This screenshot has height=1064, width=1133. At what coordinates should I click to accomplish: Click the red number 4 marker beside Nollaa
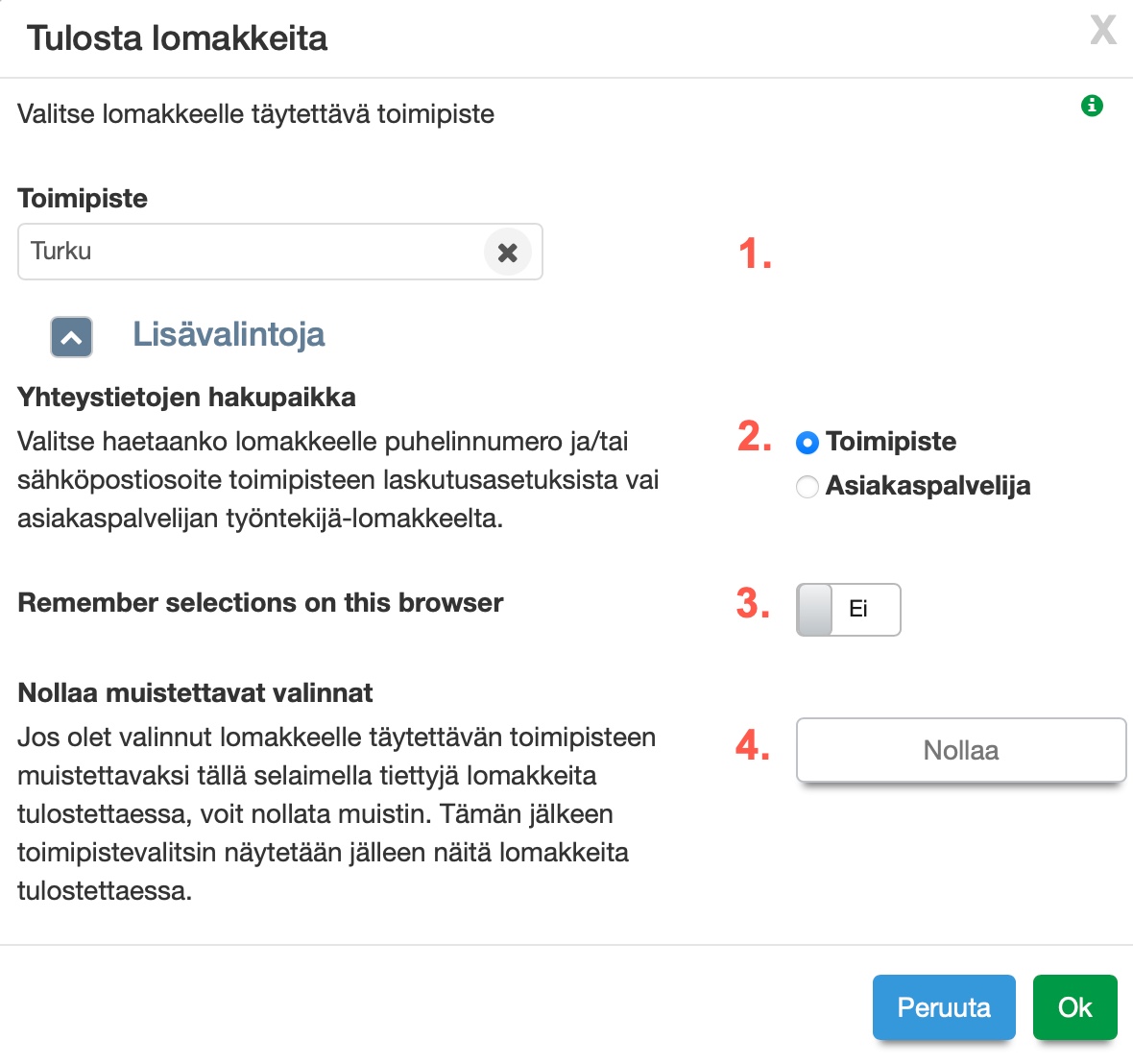[753, 746]
